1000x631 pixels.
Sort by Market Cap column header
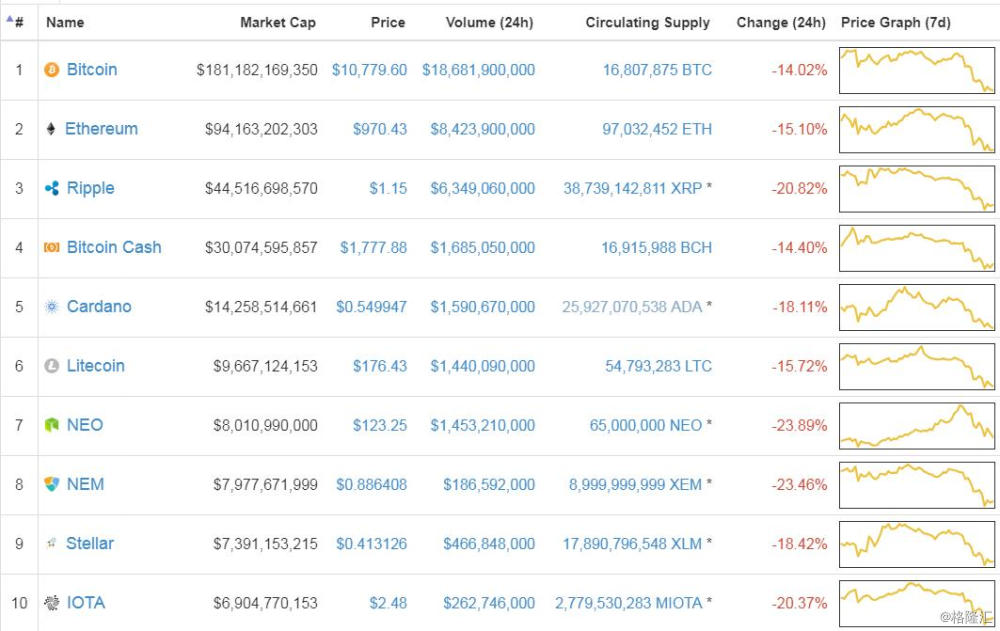point(278,22)
